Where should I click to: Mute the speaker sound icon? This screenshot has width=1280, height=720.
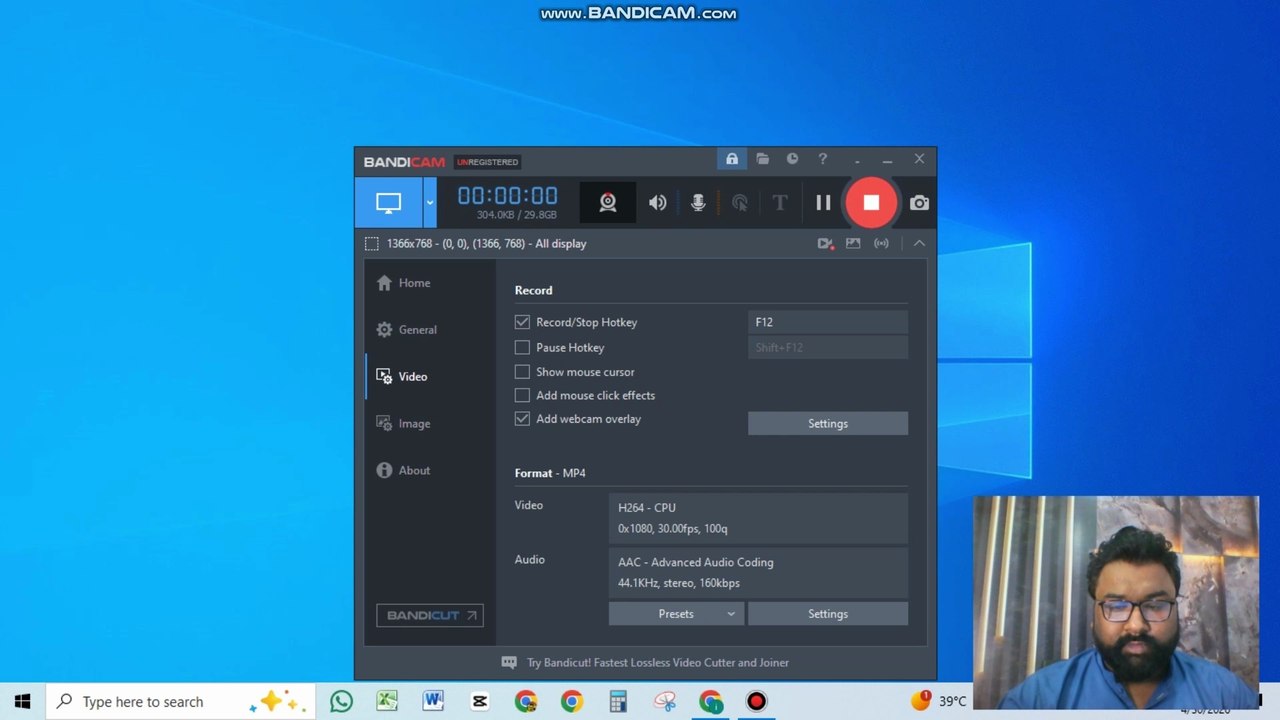pos(657,203)
